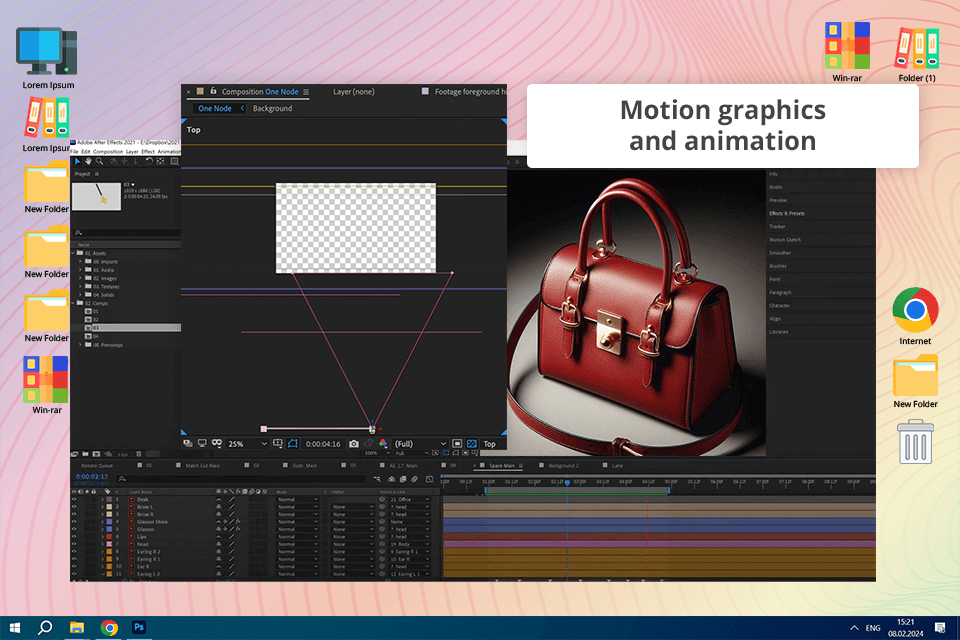Click the taskbar search magnifier

pyautogui.click(x=45, y=627)
